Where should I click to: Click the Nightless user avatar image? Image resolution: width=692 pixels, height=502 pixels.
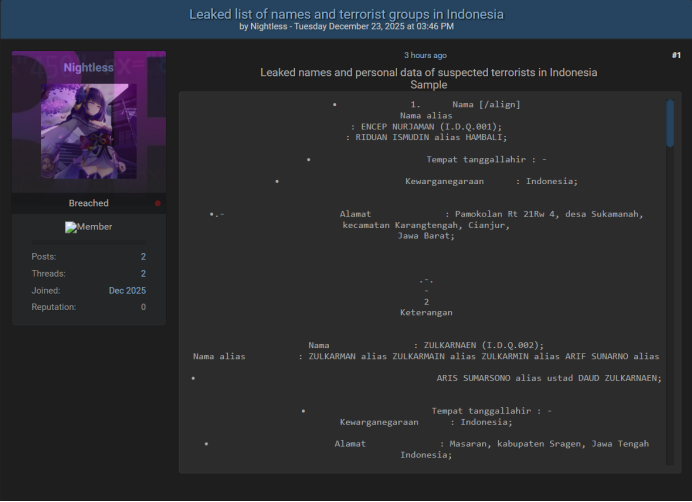click(x=88, y=128)
